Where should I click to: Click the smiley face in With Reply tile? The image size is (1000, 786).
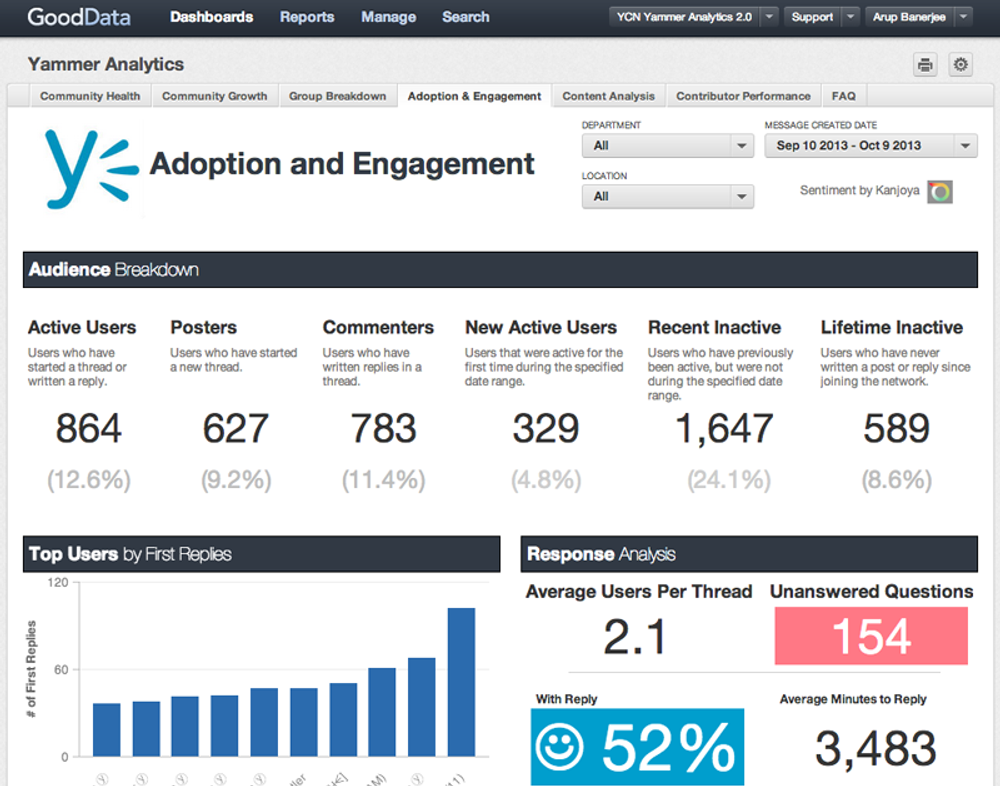click(559, 746)
